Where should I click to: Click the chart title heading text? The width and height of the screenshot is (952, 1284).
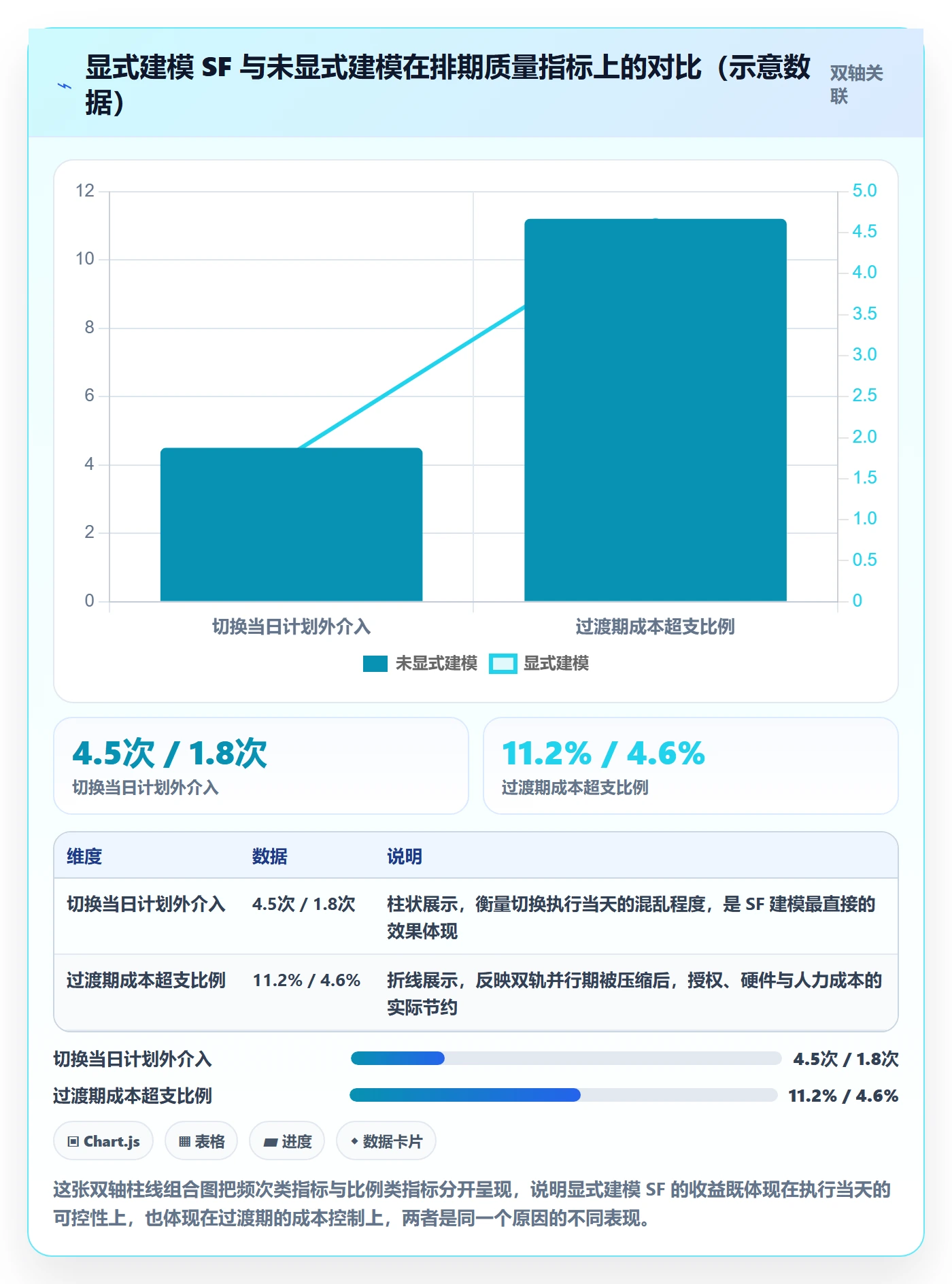tap(447, 85)
